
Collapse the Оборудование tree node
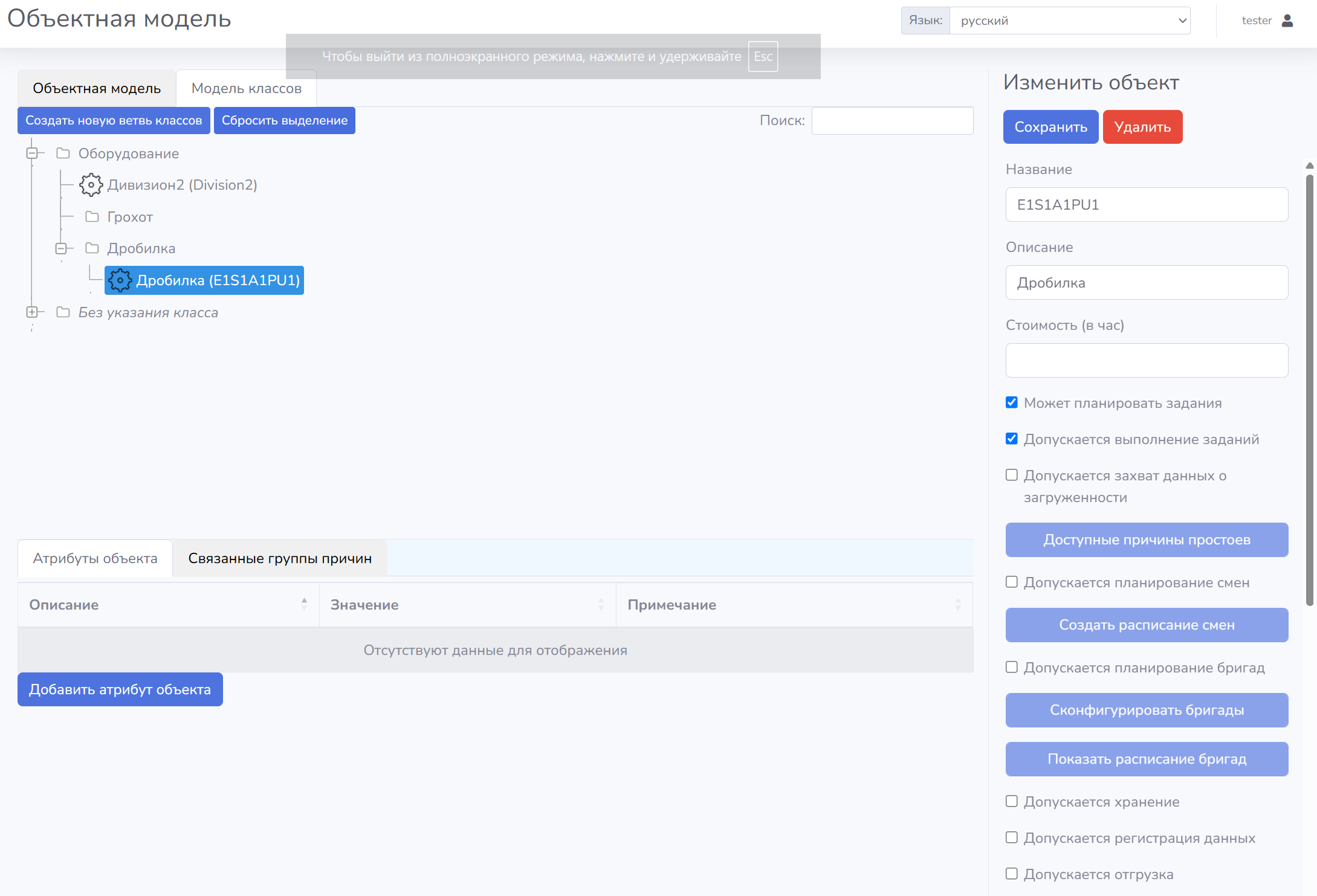[x=32, y=153]
